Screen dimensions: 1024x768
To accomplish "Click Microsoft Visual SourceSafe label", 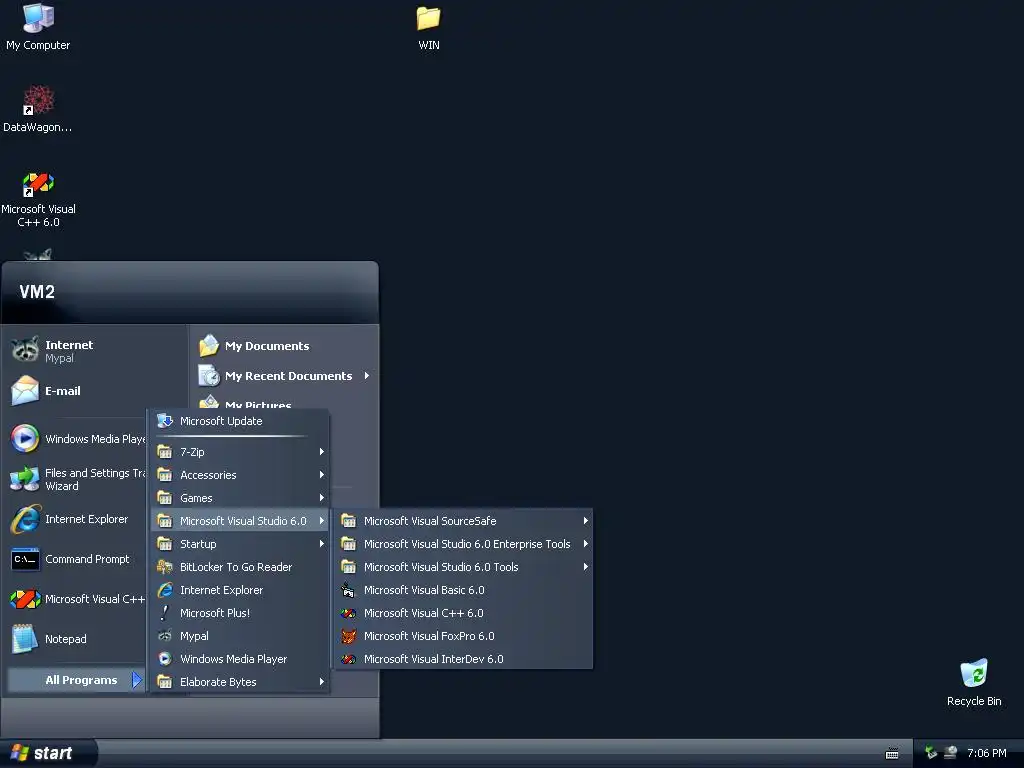I will click(430, 520).
